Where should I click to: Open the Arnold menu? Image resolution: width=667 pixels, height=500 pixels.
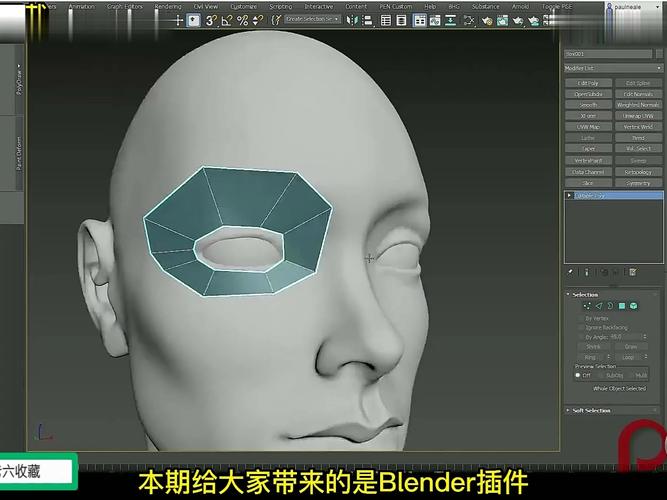tap(520, 6)
